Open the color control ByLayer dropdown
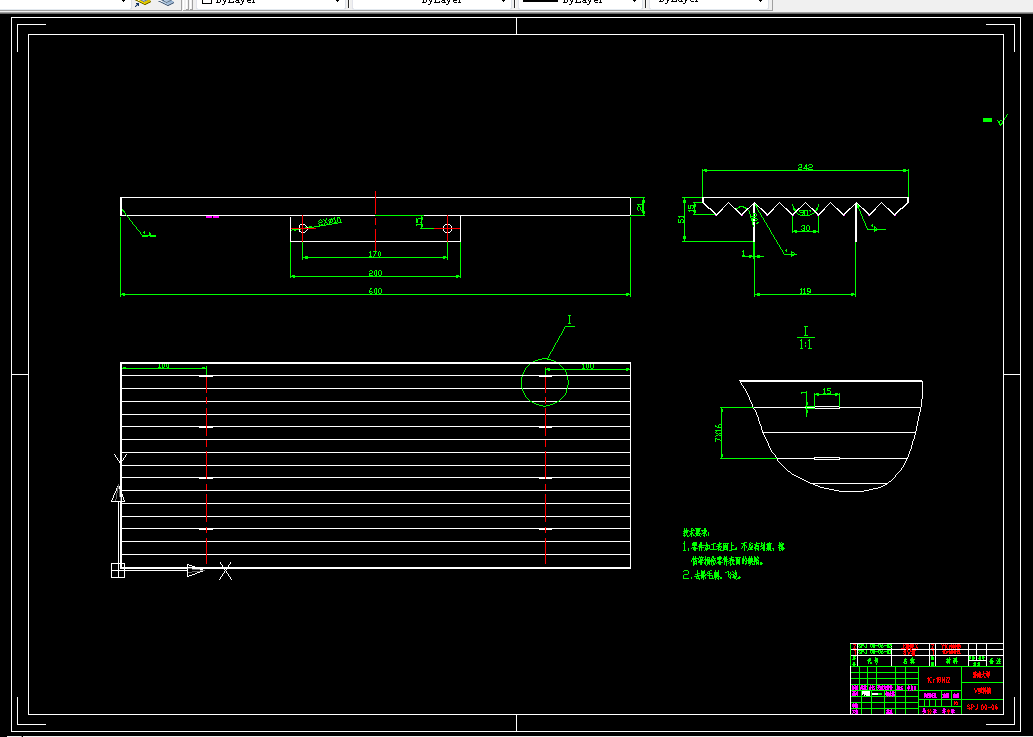The height and width of the screenshot is (737, 1033). point(271,3)
